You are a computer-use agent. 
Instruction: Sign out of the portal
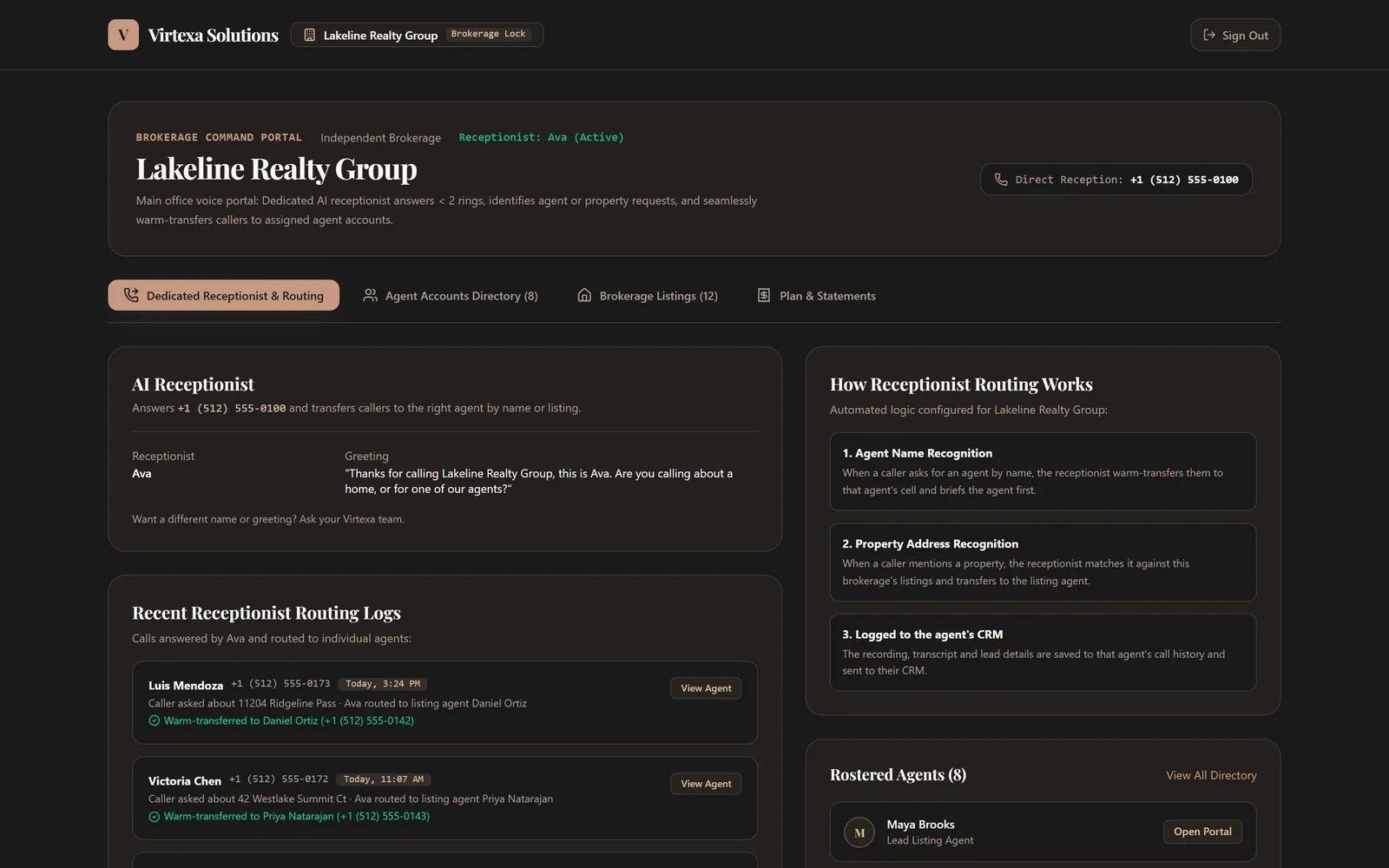tap(1235, 35)
